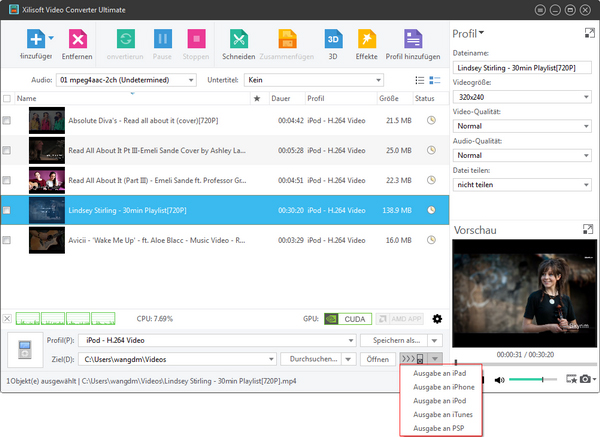Edit the Dateiname field
The image size is (600, 437).
pos(522,68)
